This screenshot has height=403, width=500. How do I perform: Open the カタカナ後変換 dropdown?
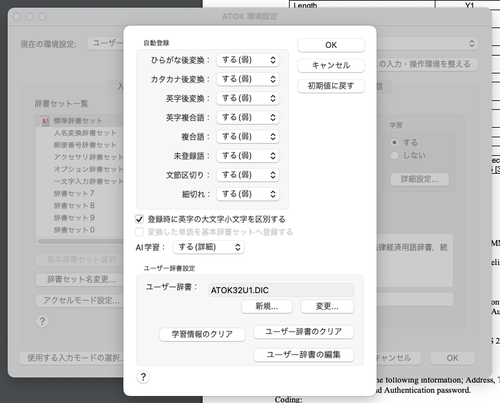[248, 79]
